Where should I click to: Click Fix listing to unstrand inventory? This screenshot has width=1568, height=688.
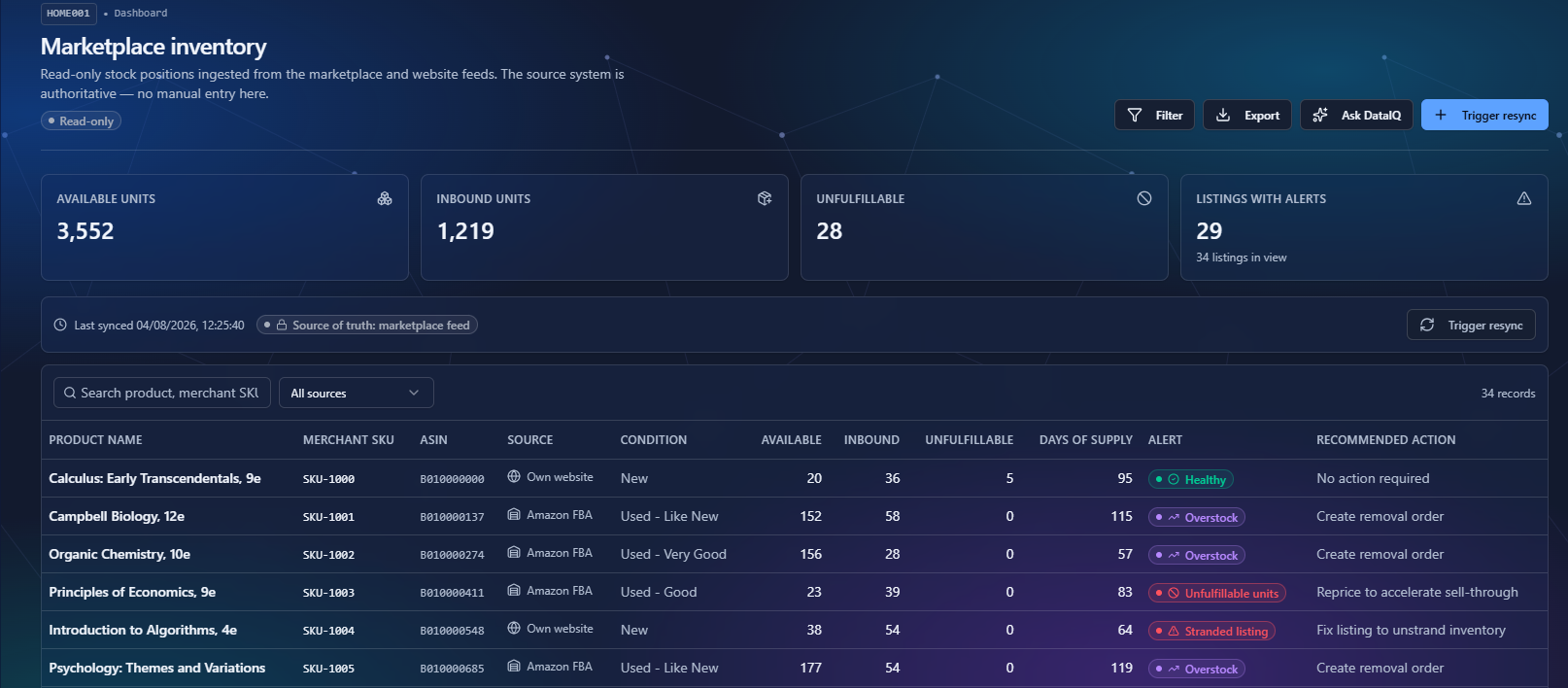[x=1411, y=630]
